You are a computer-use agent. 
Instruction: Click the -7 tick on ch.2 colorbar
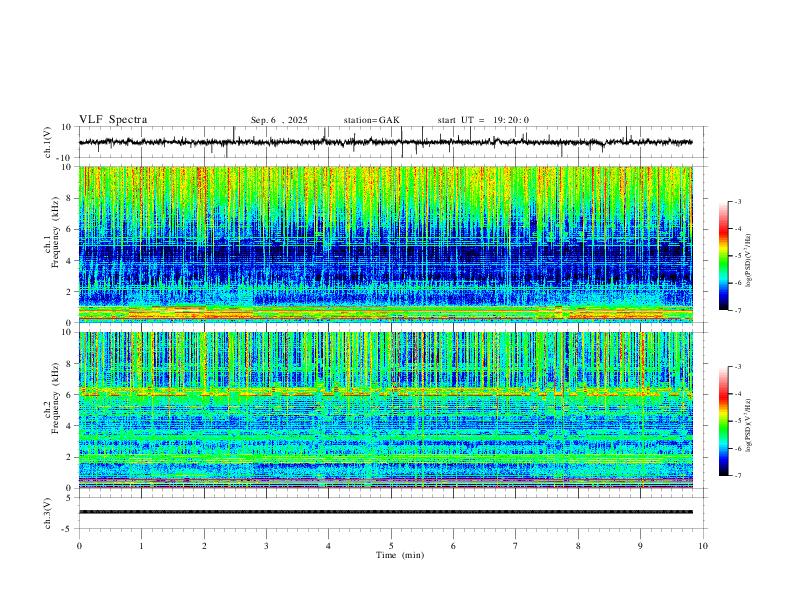pos(737,475)
